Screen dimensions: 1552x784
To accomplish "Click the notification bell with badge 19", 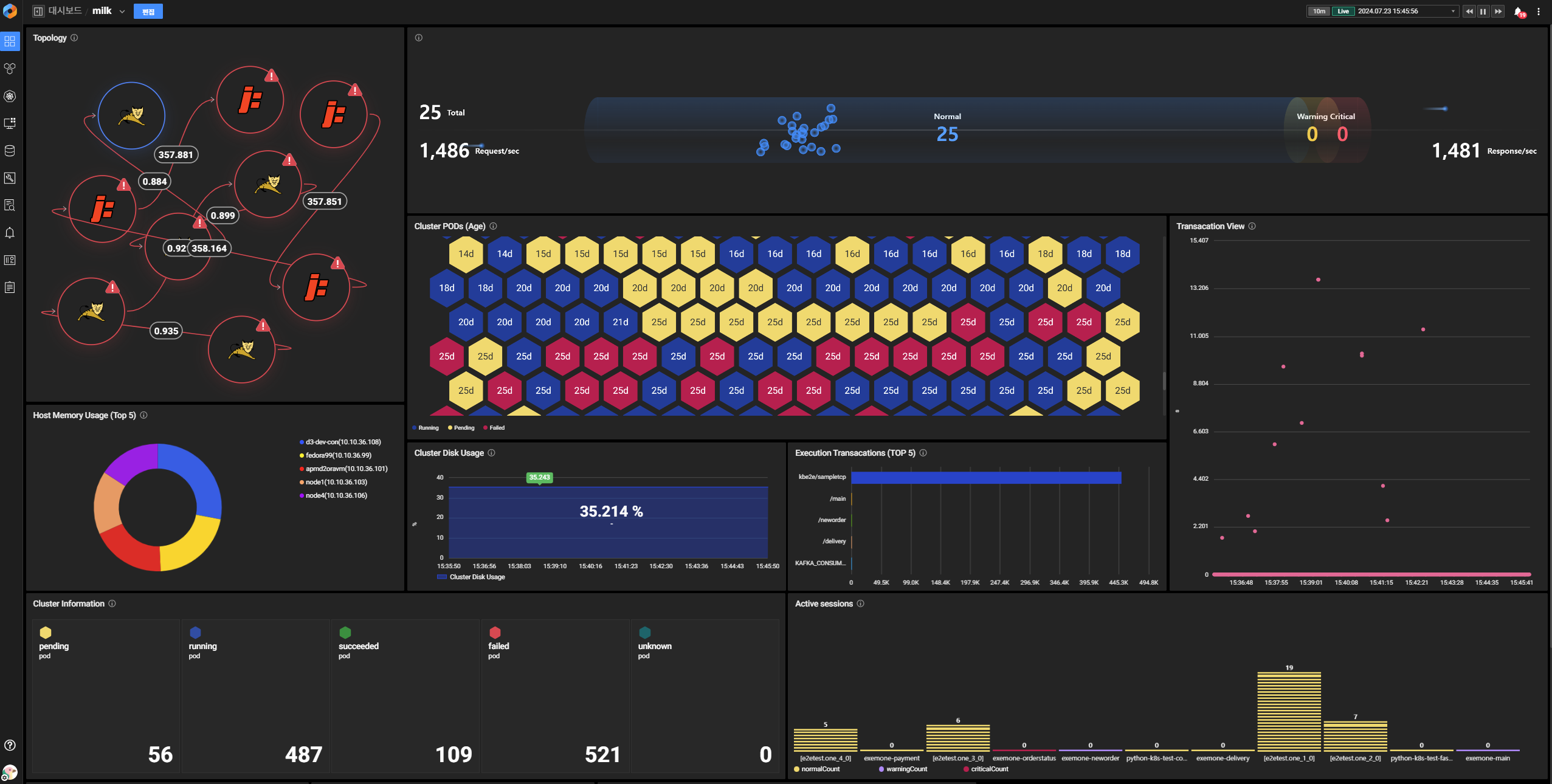I will (x=1519, y=12).
